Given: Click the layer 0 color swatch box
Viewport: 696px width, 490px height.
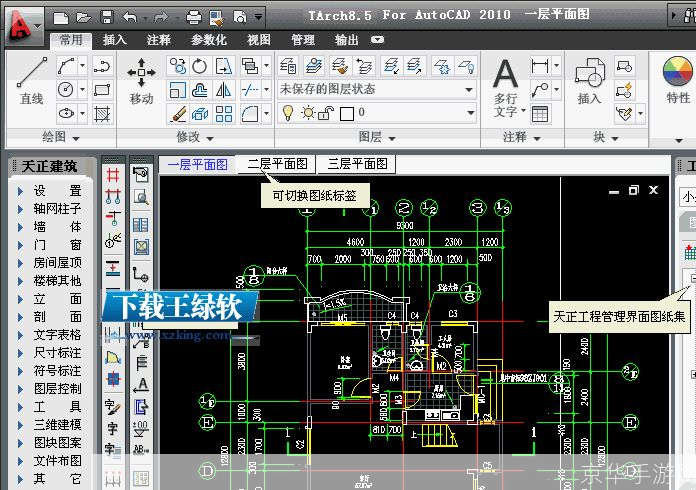Looking at the screenshot, I should coord(346,114).
